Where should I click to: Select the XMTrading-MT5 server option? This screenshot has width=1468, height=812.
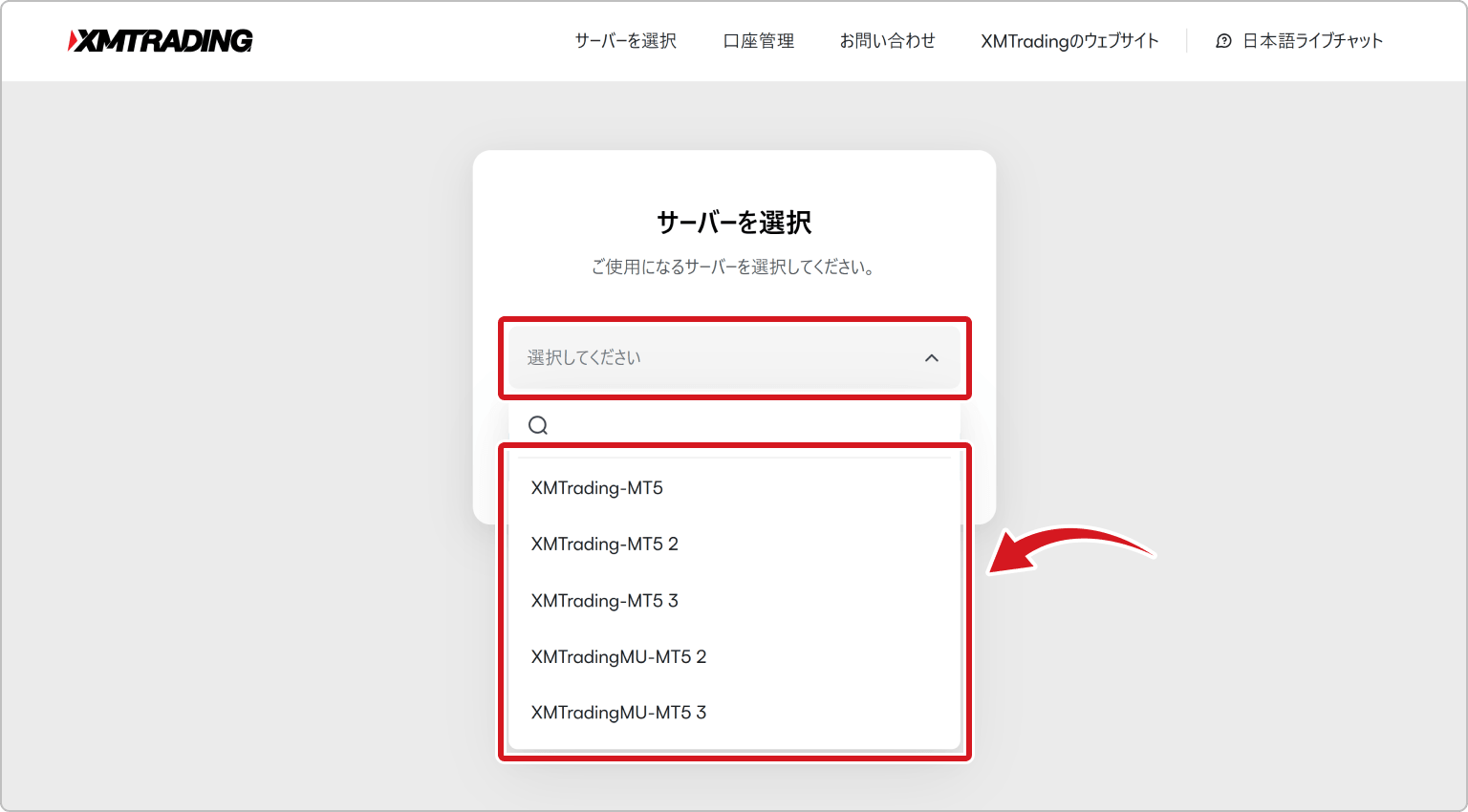[x=734, y=488]
